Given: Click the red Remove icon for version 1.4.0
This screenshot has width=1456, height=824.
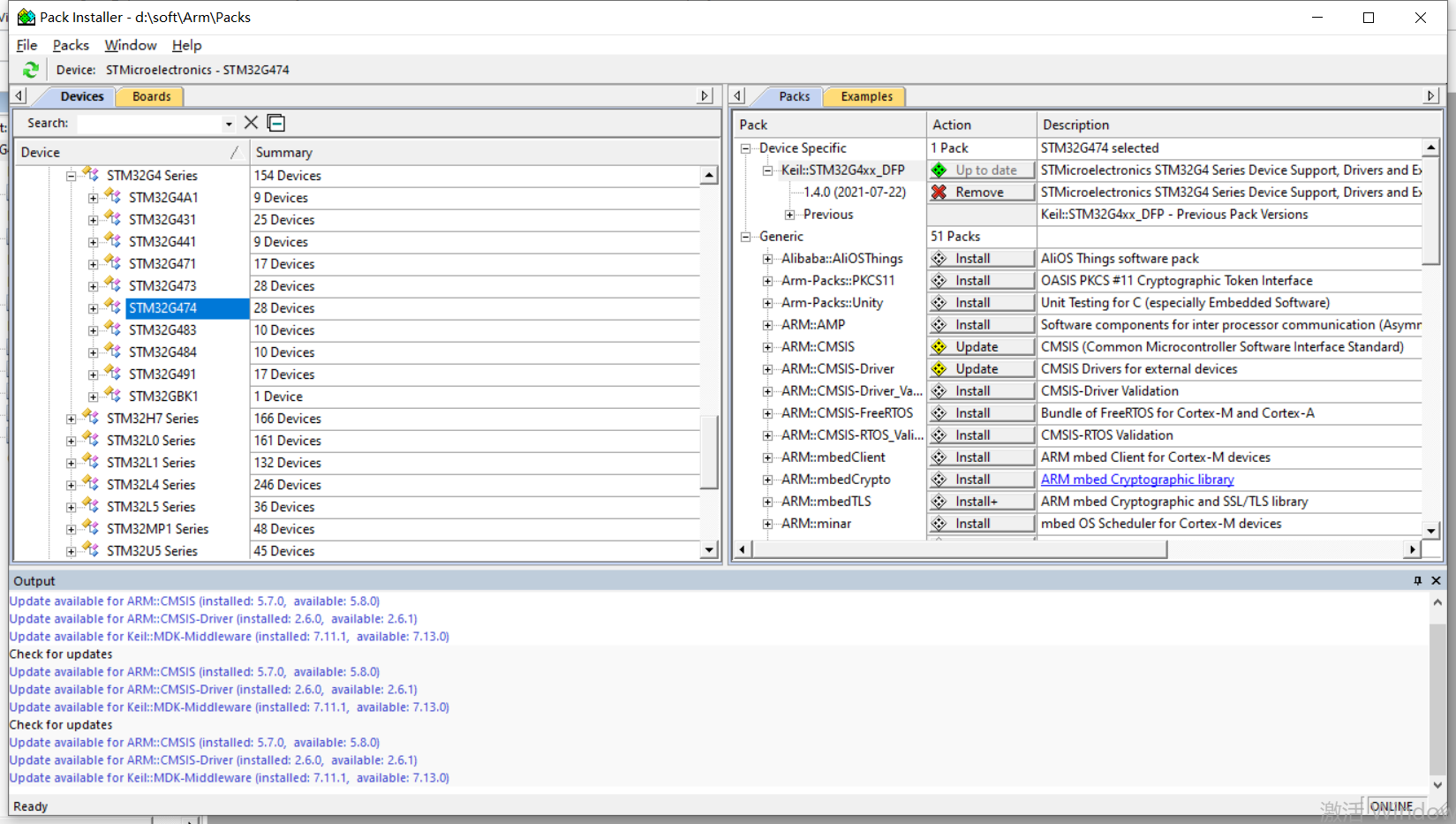Looking at the screenshot, I should click(939, 192).
